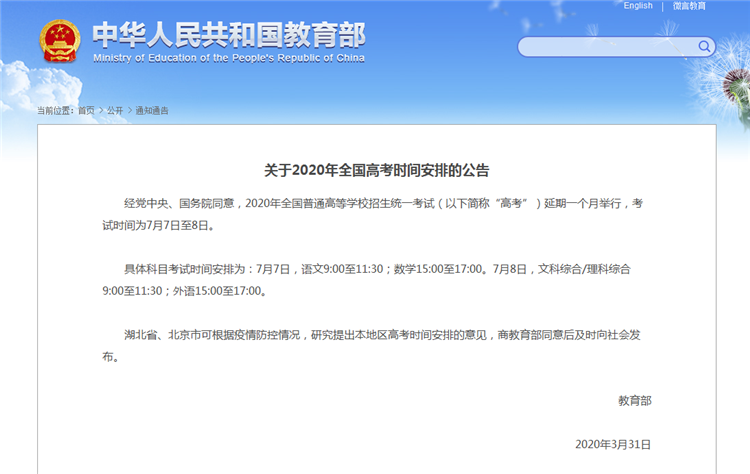The width and height of the screenshot is (750, 474).
Task: Open the 微言教育 link
Action: tap(689, 6)
